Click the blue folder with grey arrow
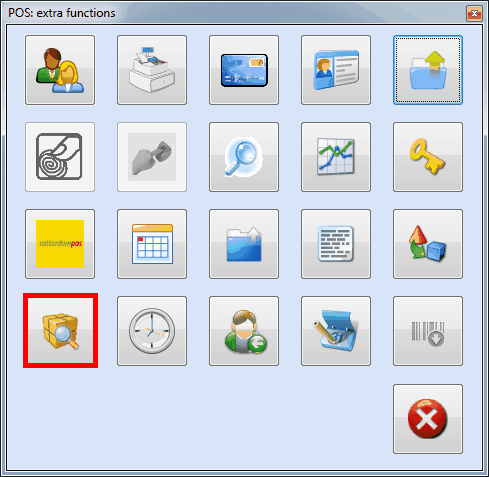This screenshot has width=489, height=477. pos(244,244)
